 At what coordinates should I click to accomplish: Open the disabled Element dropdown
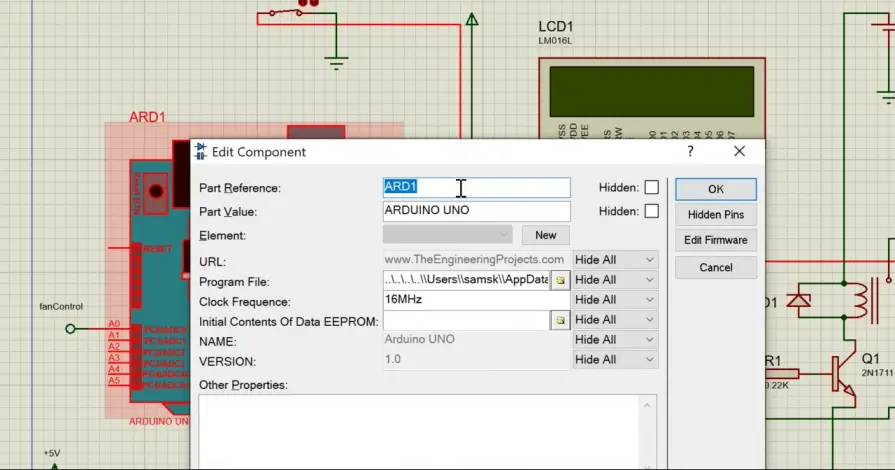(448, 235)
